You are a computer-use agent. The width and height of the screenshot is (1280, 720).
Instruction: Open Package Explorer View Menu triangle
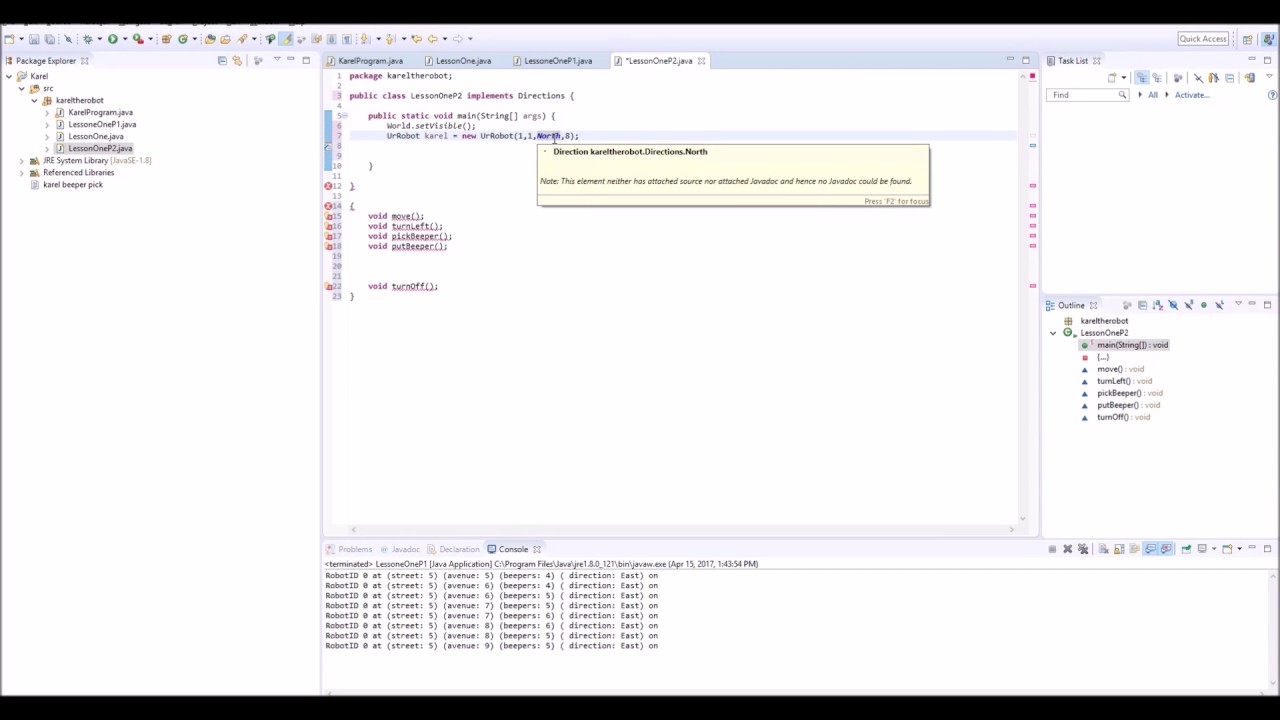pyautogui.click(x=276, y=60)
